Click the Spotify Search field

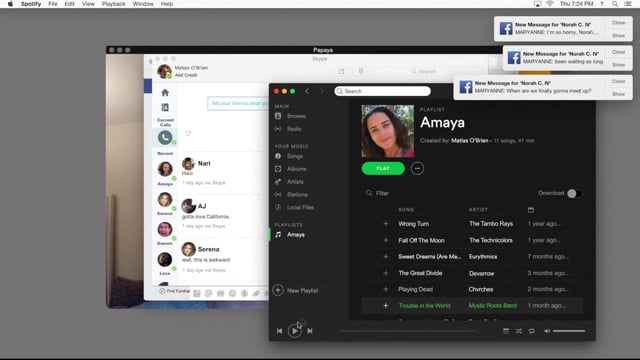point(382,91)
